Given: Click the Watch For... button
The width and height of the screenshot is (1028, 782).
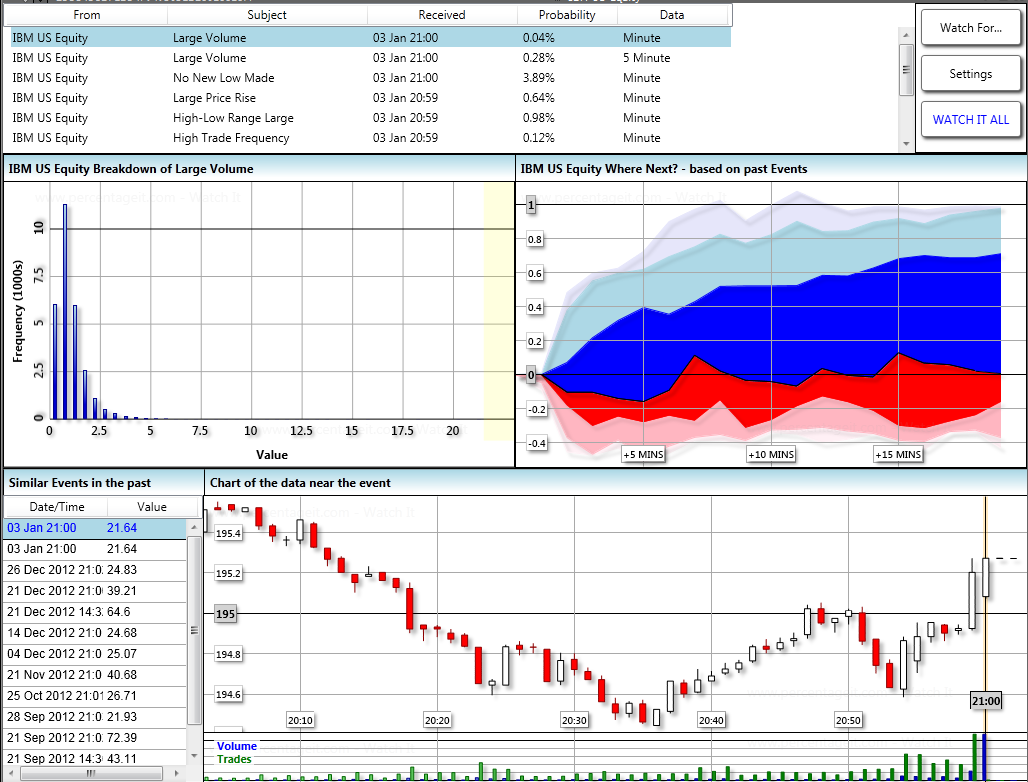Looking at the screenshot, I should tap(970, 28).
